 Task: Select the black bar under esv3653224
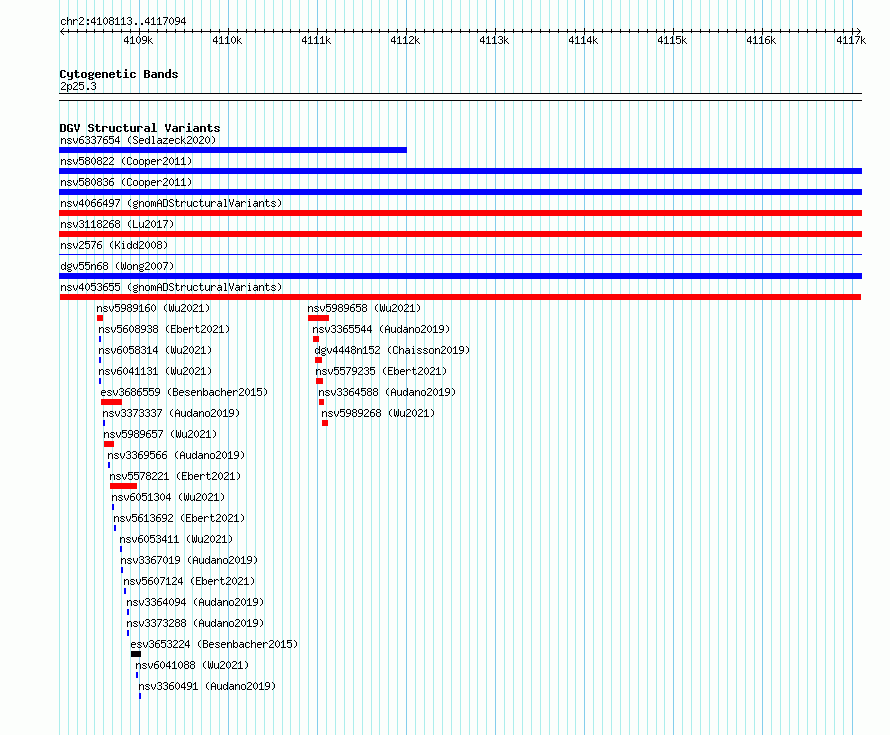point(136,654)
